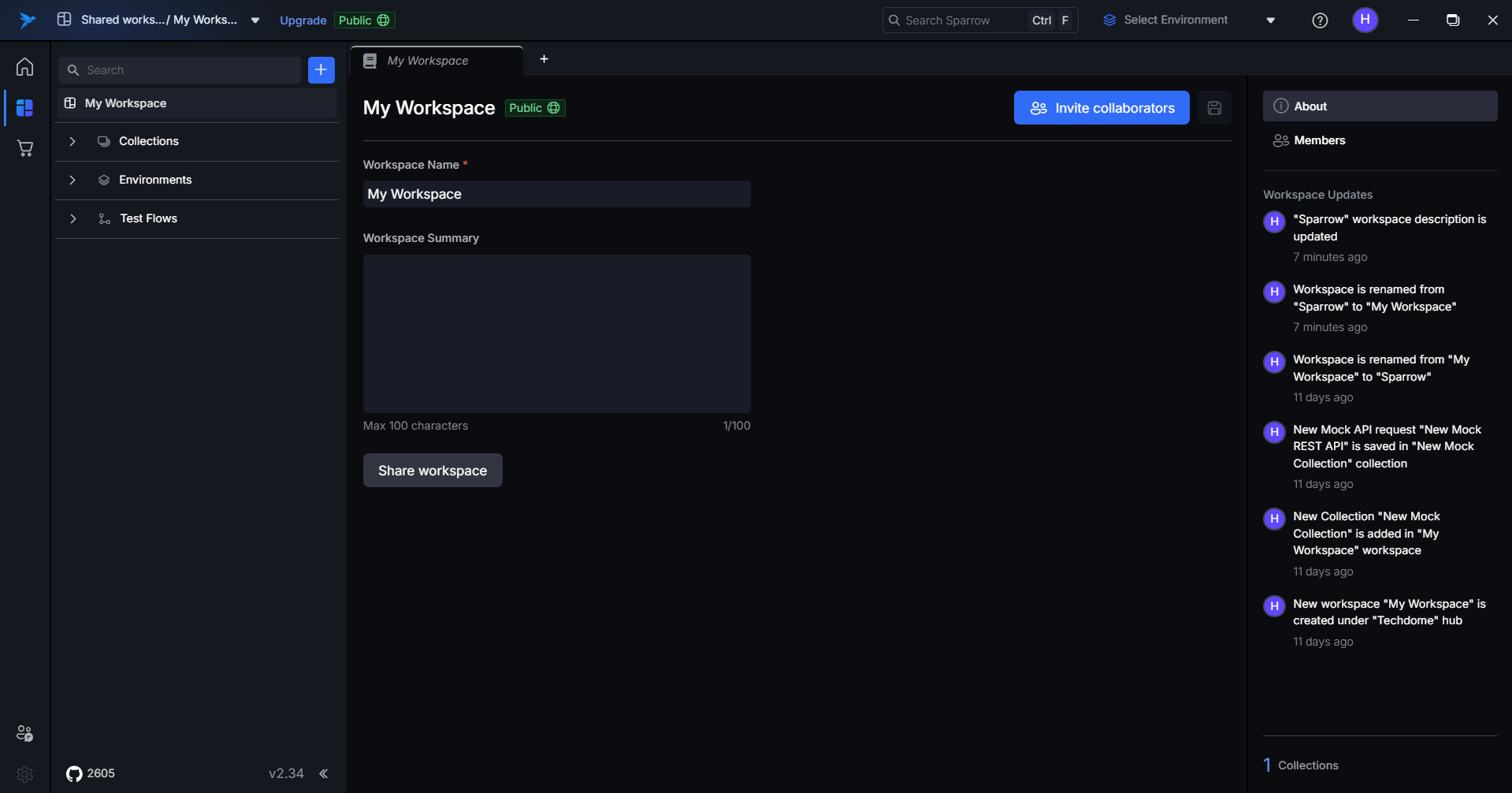Image resolution: width=1512 pixels, height=793 pixels.
Task: Click the Invite collaborators button
Action: point(1101,108)
